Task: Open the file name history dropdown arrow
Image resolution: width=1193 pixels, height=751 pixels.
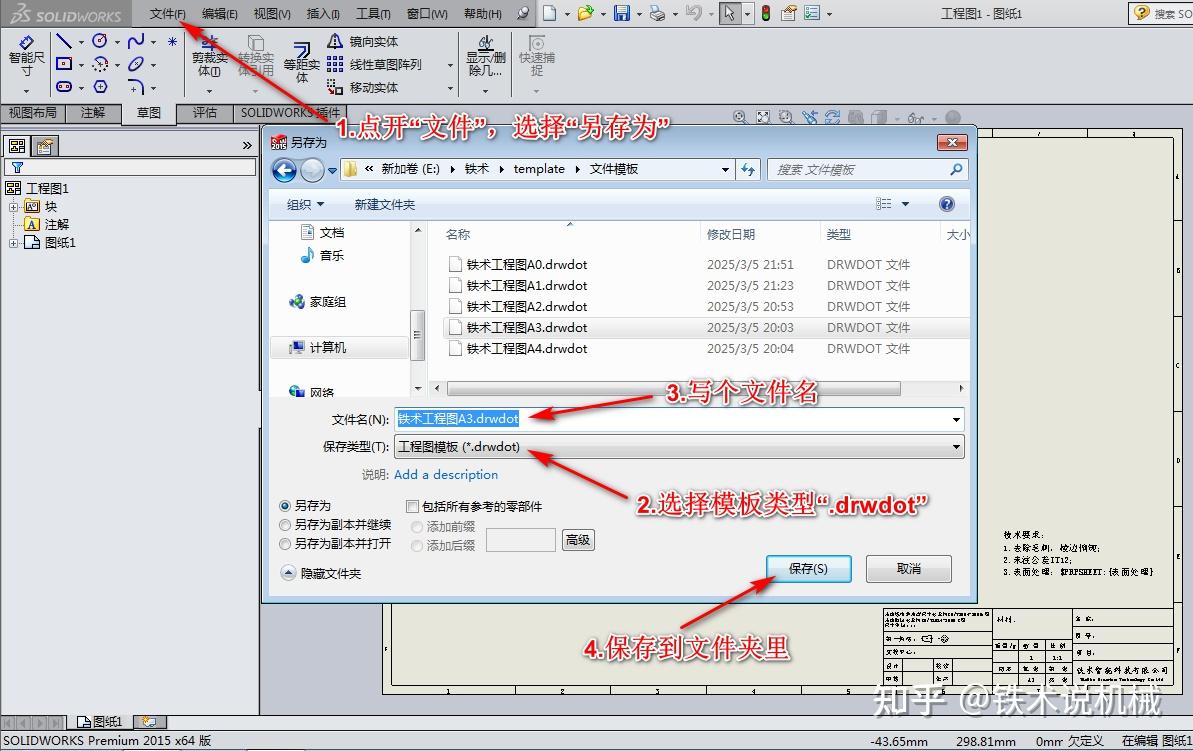Action: point(956,419)
